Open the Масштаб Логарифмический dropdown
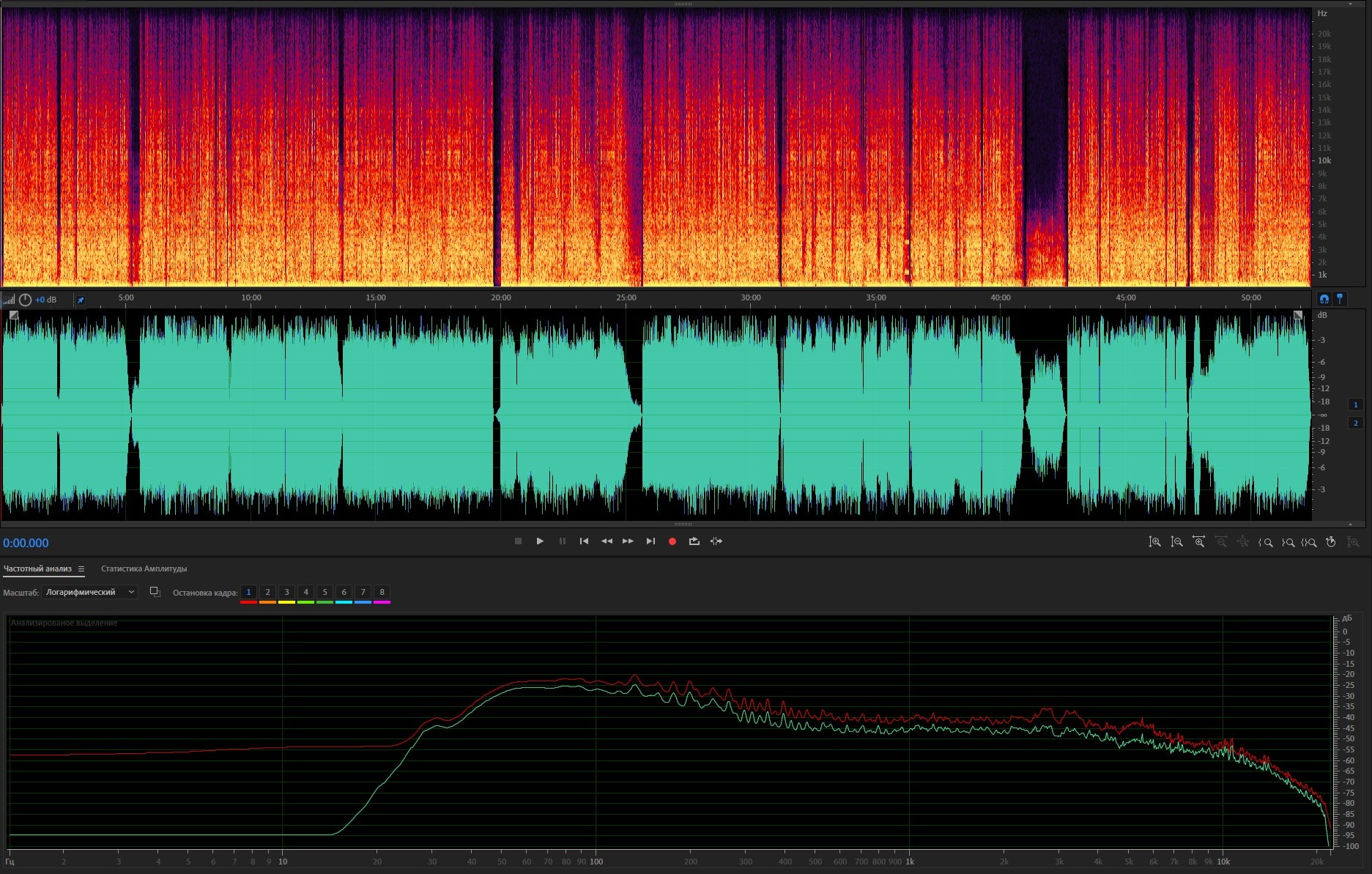The width and height of the screenshot is (1372, 874). pos(89,592)
